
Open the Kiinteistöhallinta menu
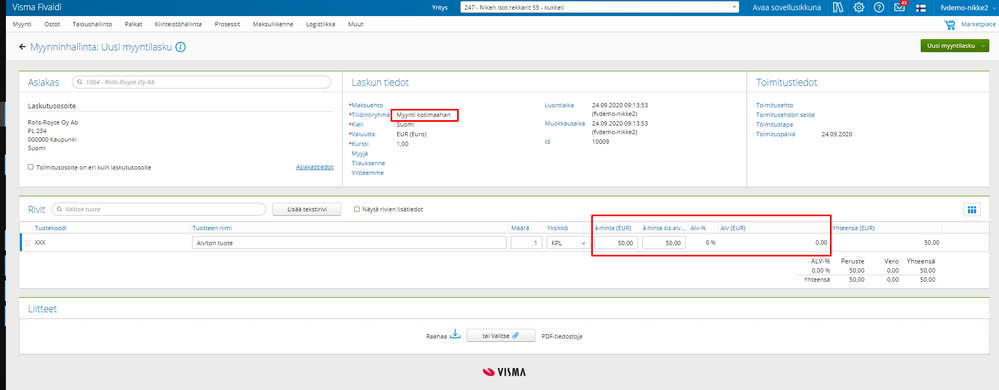(x=178, y=24)
